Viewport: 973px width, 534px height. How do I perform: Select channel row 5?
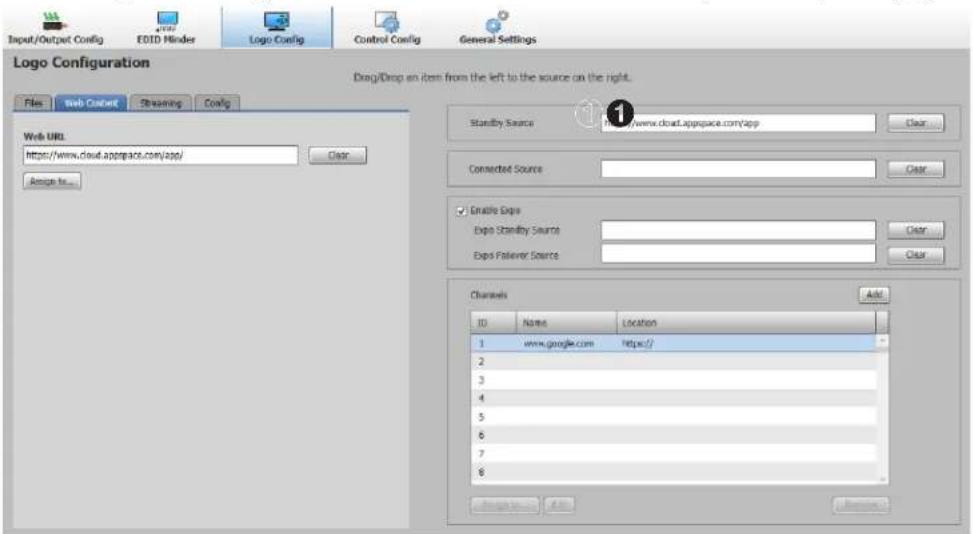coord(674,417)
